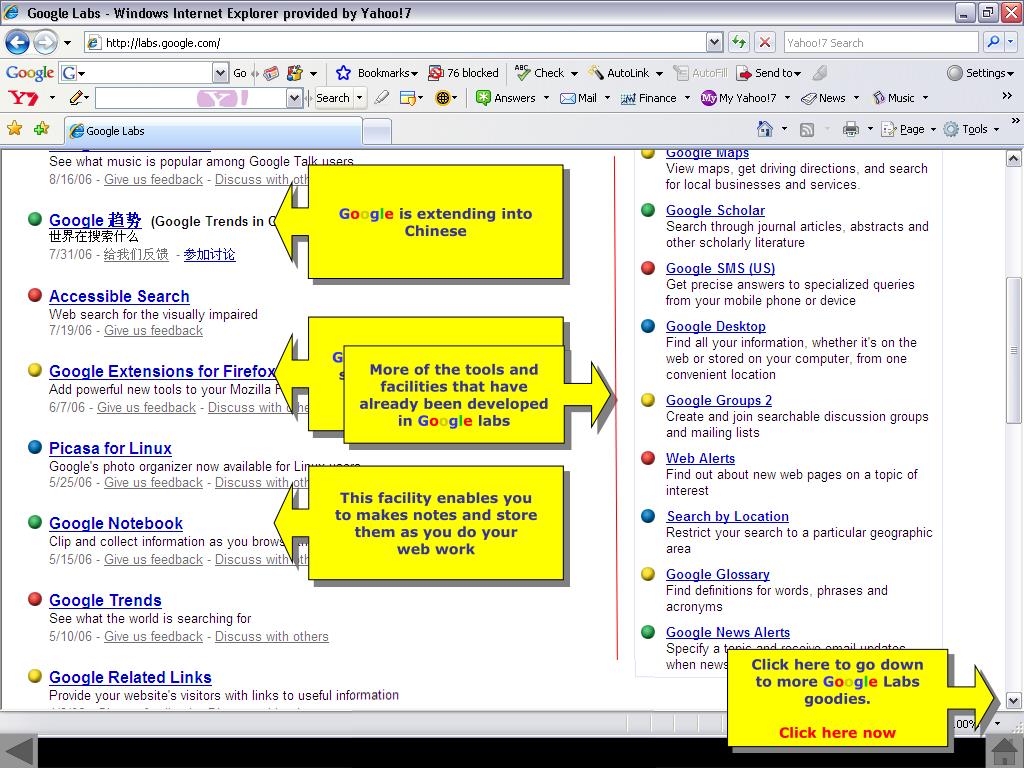
Task: Expand the Yahoo toolbar Search dropdown arrow
Action: (359, 98)
